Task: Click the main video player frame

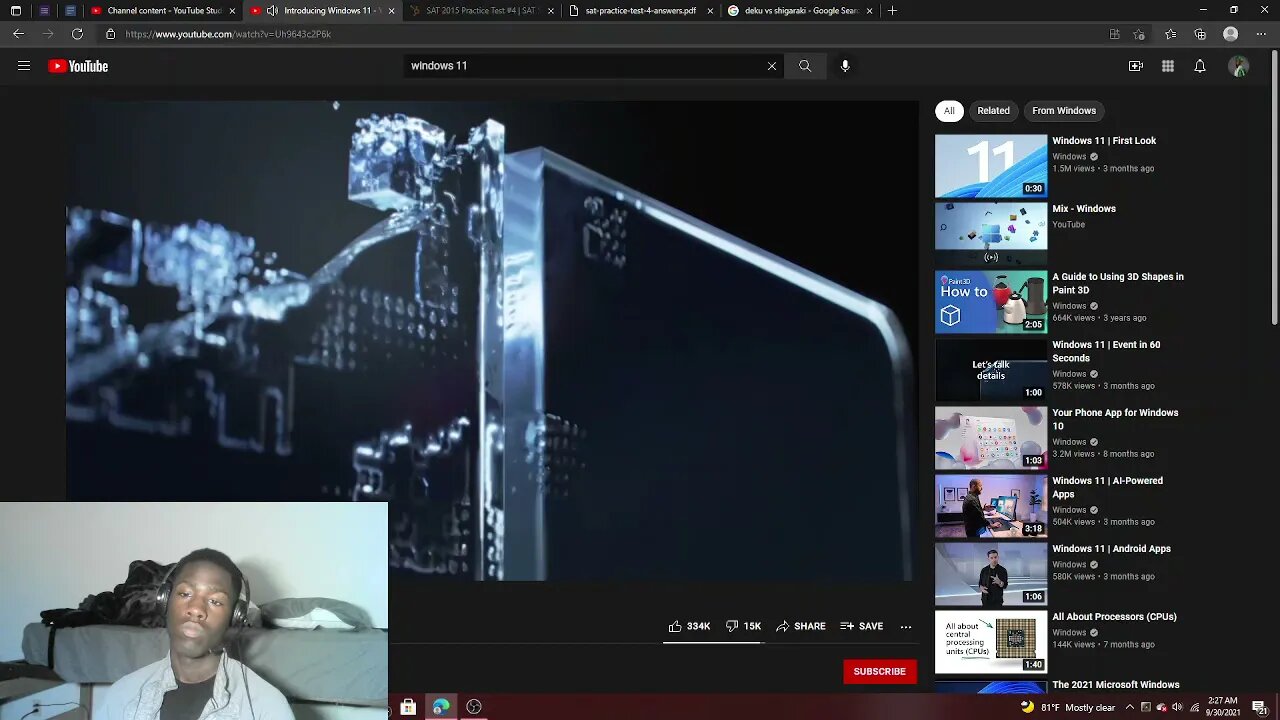Action: coord(490,340)
